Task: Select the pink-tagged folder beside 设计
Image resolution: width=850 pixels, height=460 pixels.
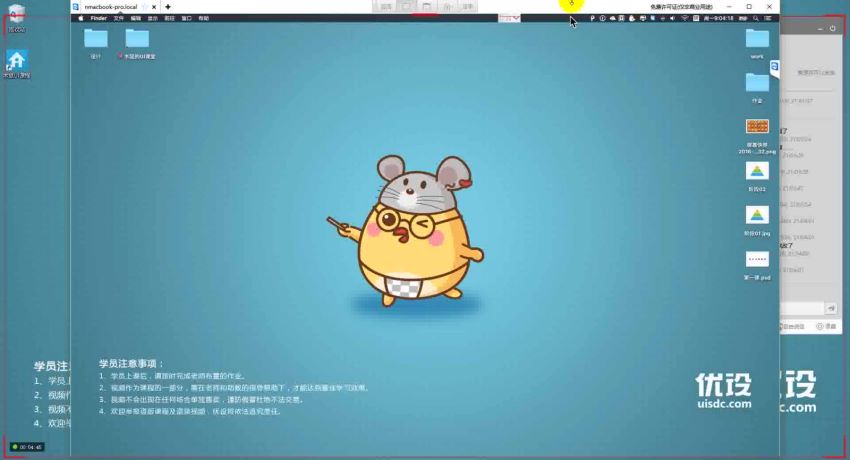Action: point(137,43)
